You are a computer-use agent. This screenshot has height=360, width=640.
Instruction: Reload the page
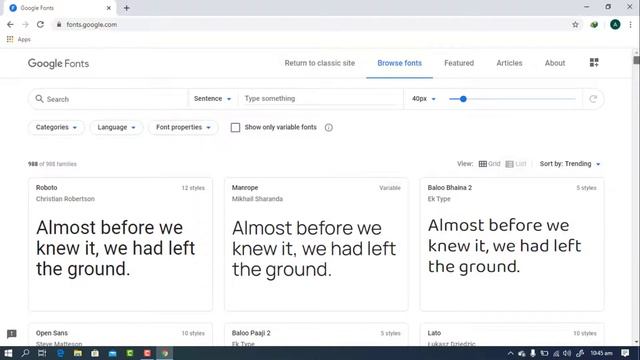click(x=40, y=24)
